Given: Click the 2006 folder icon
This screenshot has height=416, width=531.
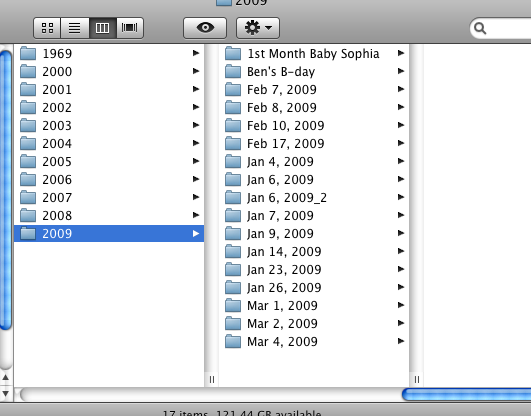Looking at the screenshot, I should (28, 179).
